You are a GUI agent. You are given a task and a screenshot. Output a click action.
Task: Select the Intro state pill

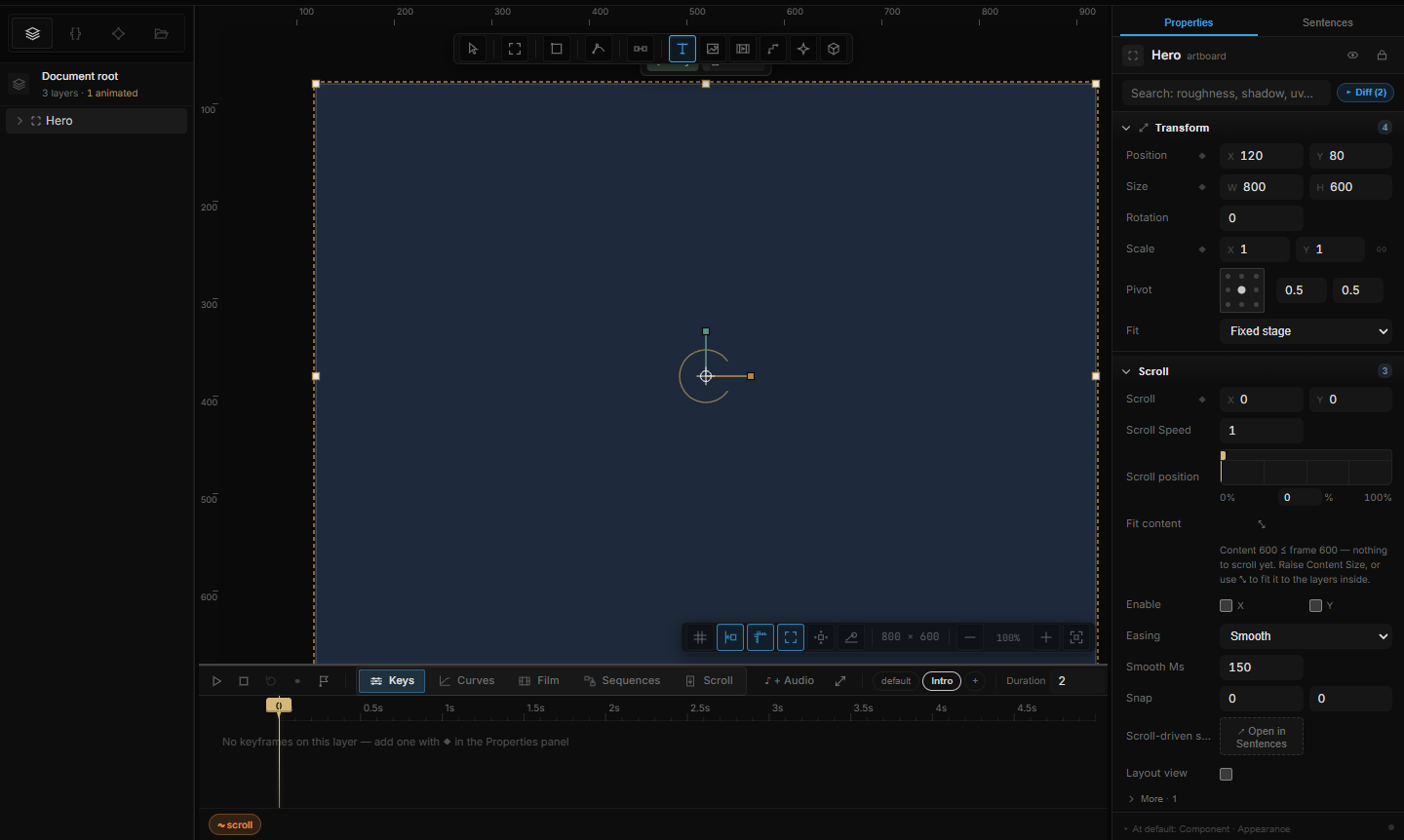pyautogui.click(x=942, y=681)
